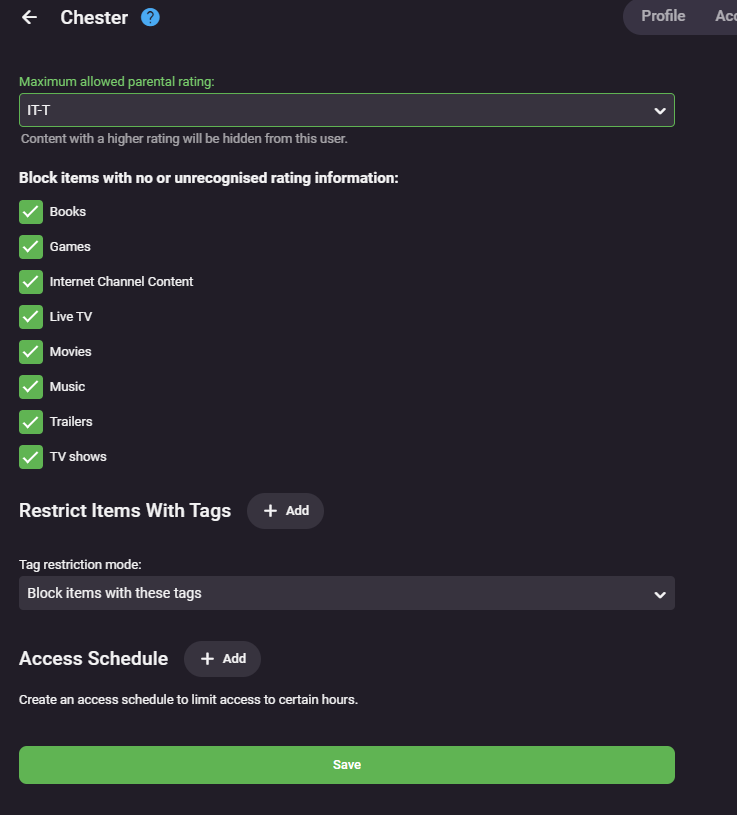Toggle the Trailers checkbox

click(31, 422)
